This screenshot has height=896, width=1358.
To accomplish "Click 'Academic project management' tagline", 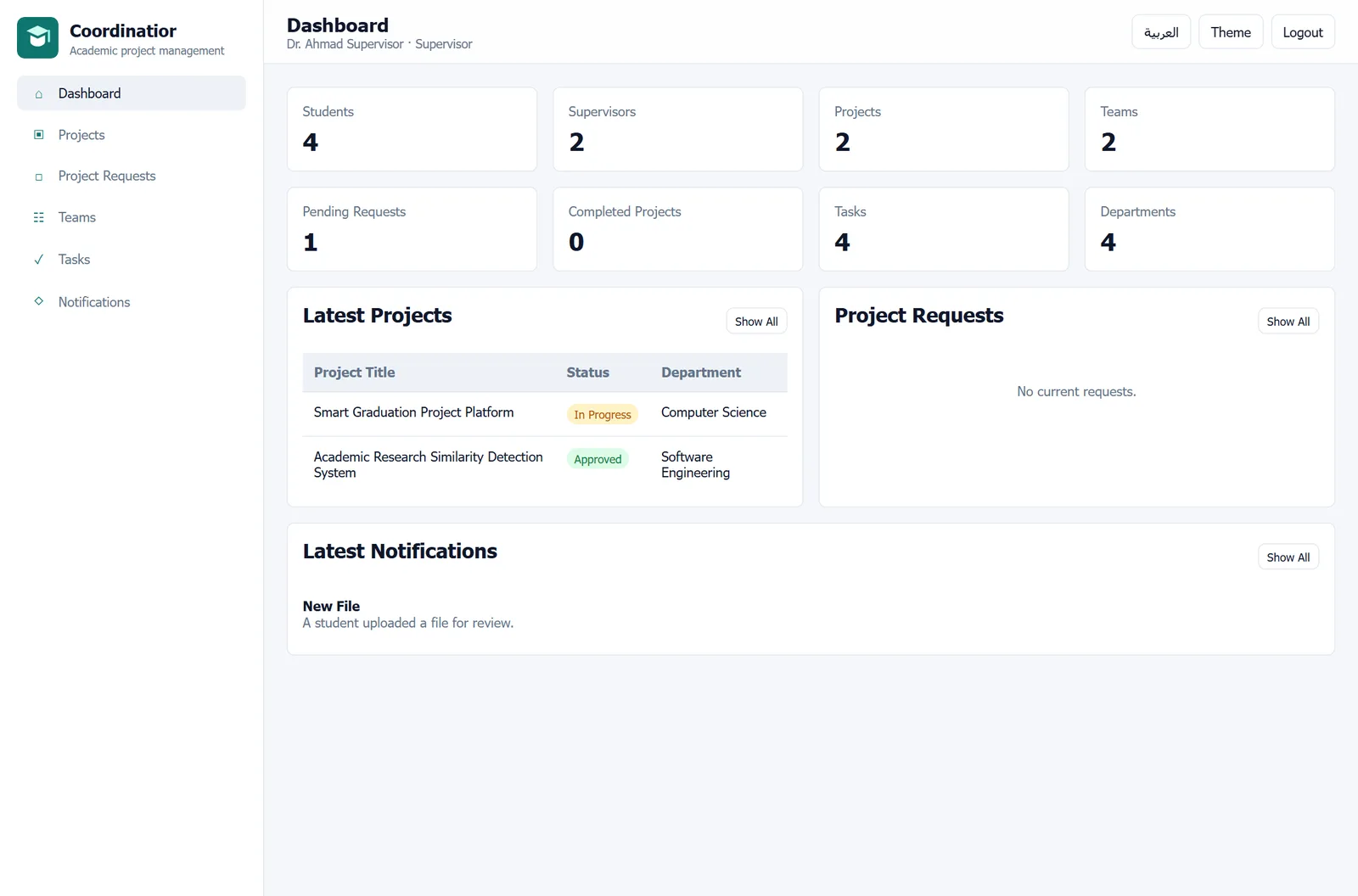I will point(147,51).
